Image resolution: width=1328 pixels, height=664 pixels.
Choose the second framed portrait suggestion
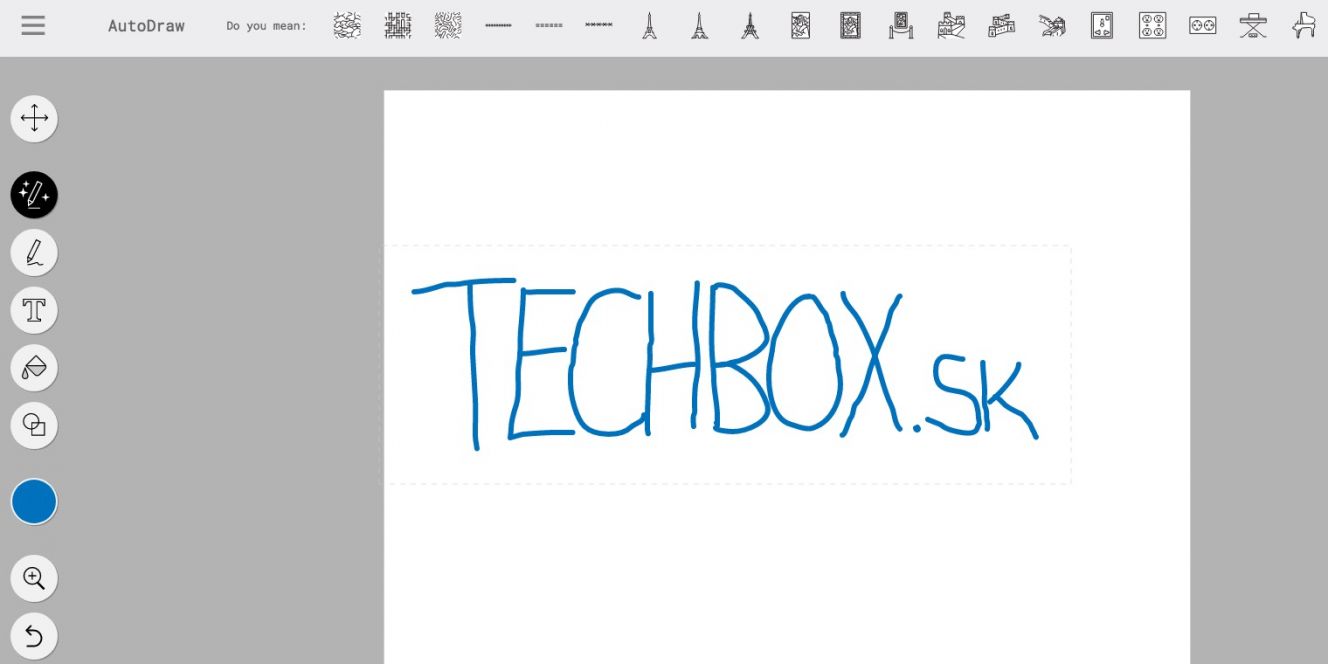[x=851, y=25]
